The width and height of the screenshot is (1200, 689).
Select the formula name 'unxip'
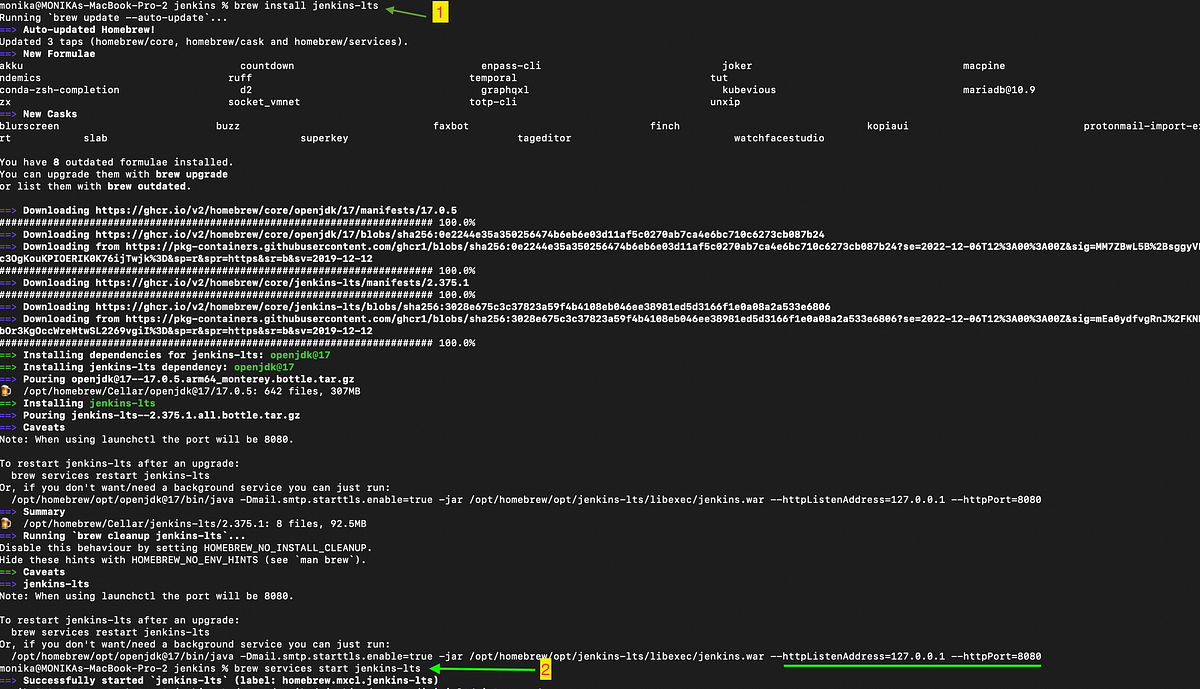tap(725, 102)
